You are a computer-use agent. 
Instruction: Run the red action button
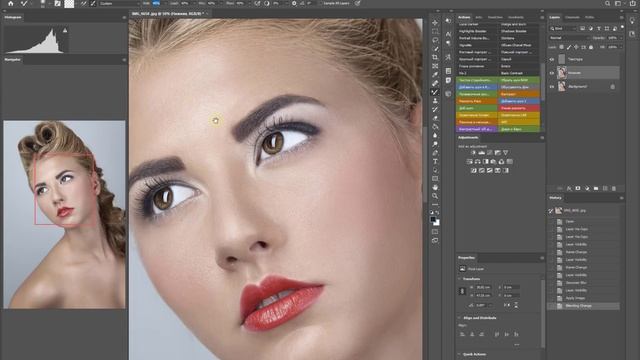point(518,108)
